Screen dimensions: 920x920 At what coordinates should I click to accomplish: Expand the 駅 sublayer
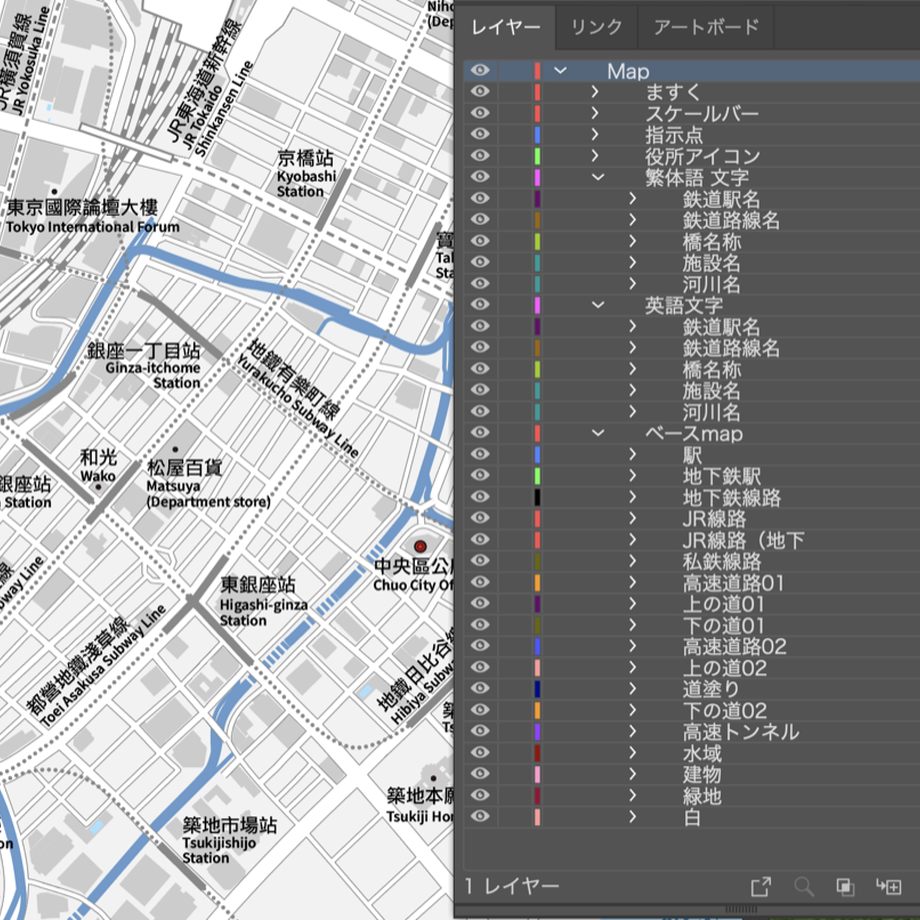[x=632, y=454]
